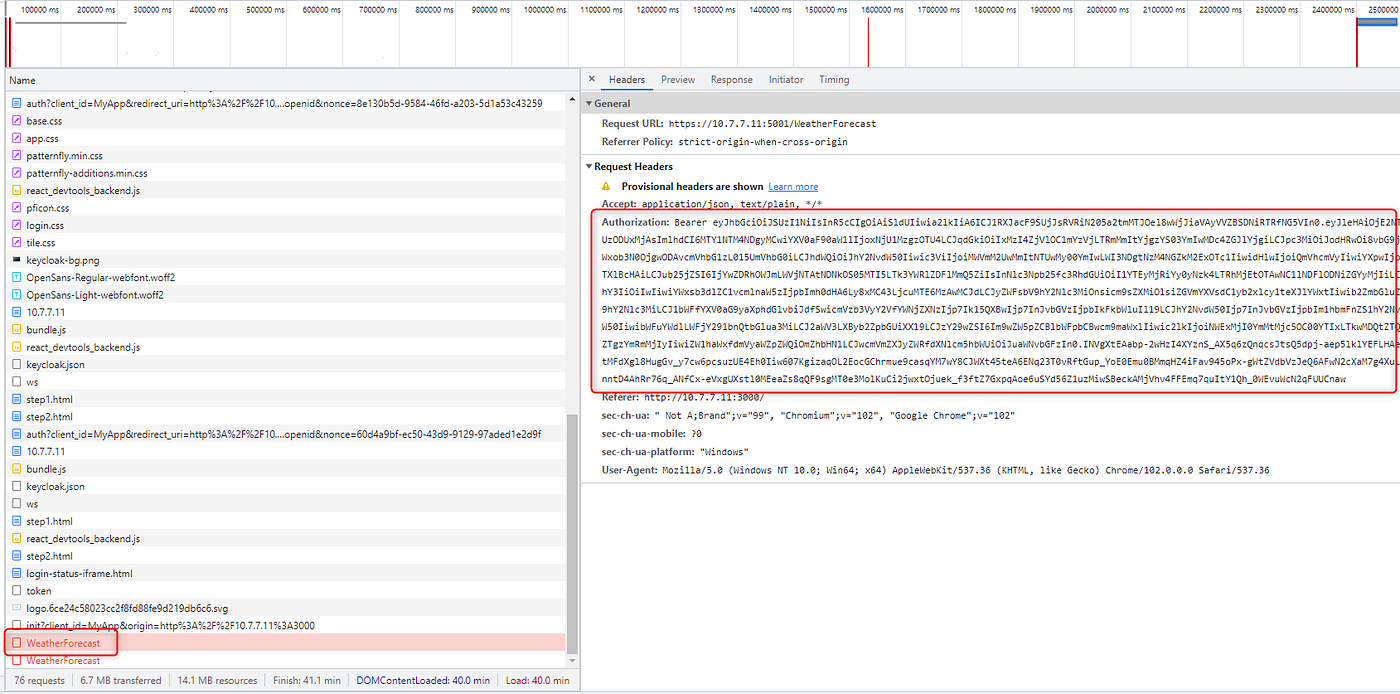Open the Timing tab

(834, 80)
